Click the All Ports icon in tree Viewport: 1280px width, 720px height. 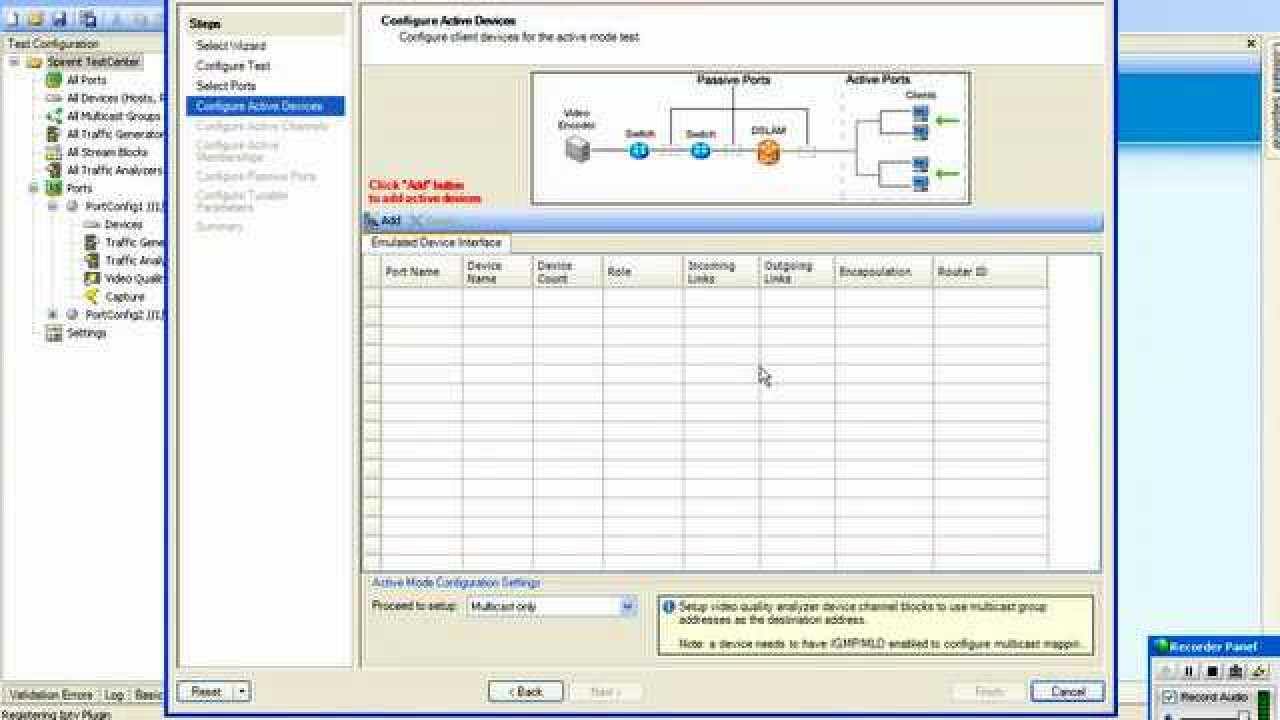(x=54, y=80)
